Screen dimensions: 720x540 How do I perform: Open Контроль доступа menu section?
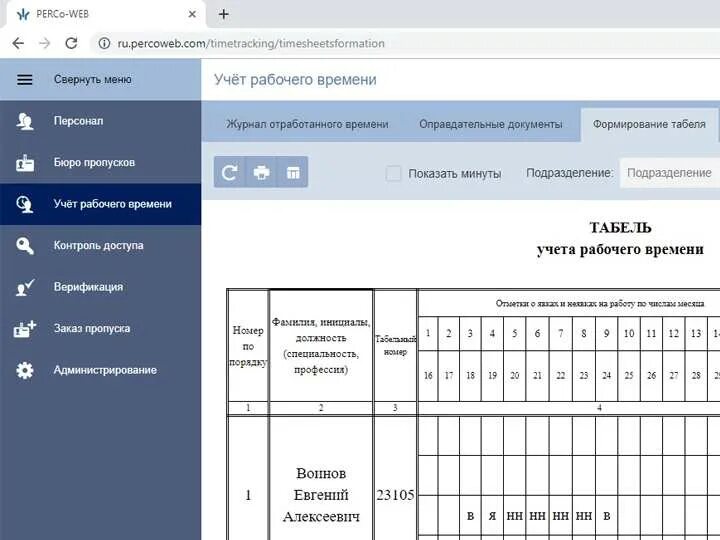coord(101,246)
